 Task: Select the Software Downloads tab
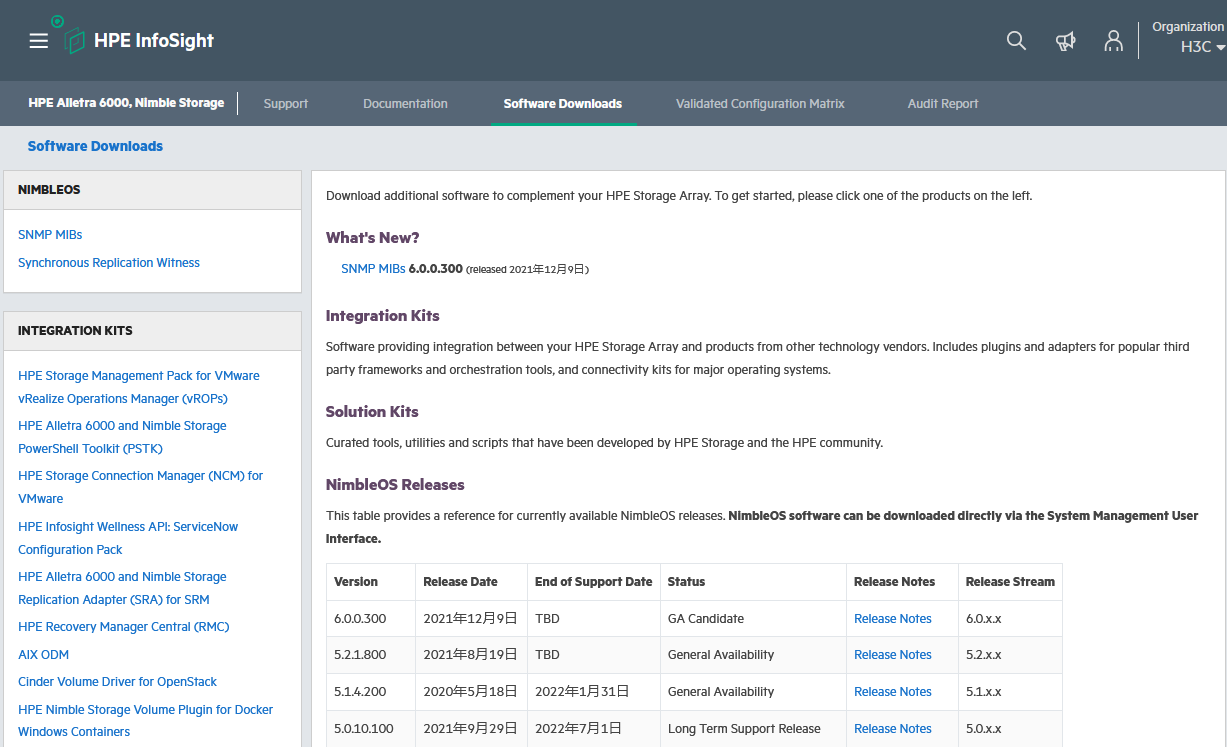click(563, 104)
